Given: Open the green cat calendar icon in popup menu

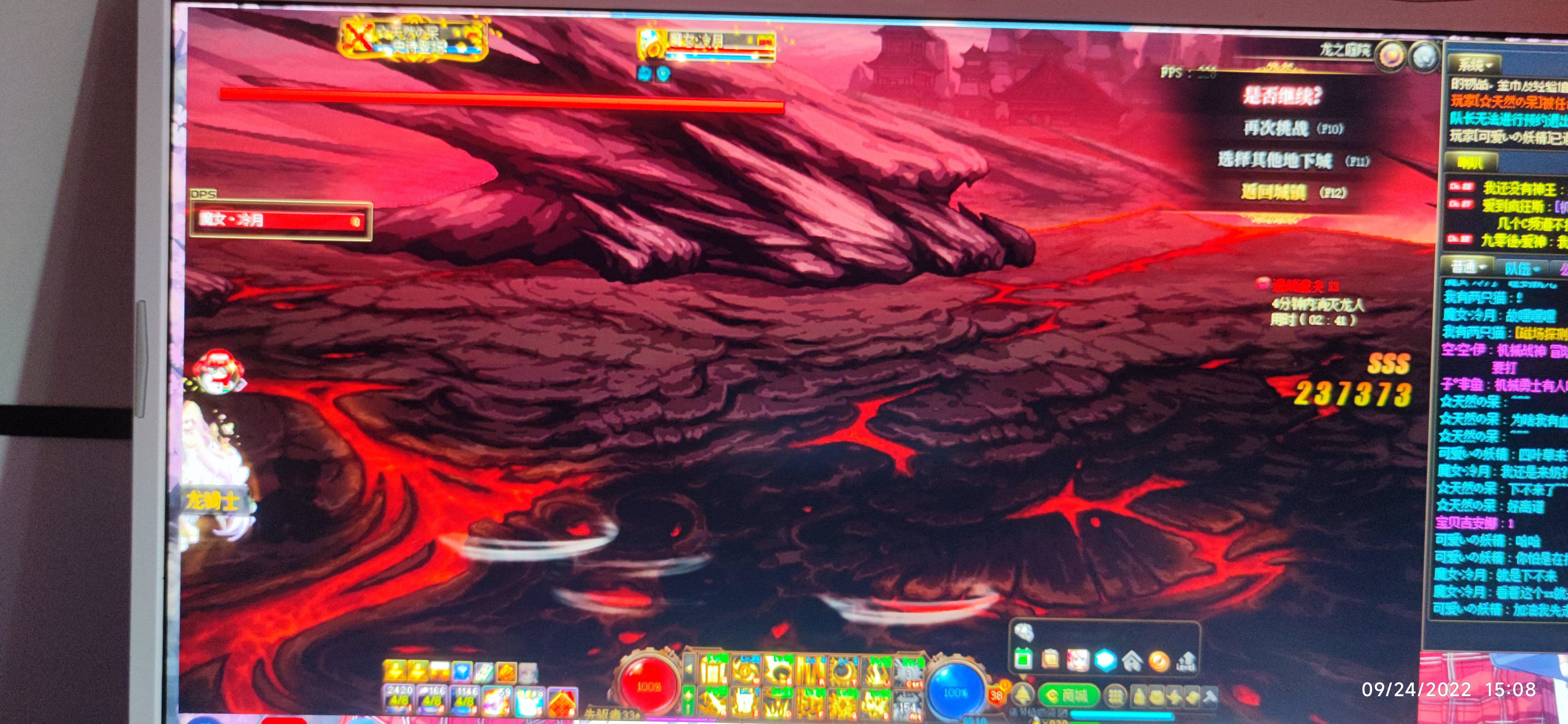Looking at the screenshot, I should coord(1024,659).
